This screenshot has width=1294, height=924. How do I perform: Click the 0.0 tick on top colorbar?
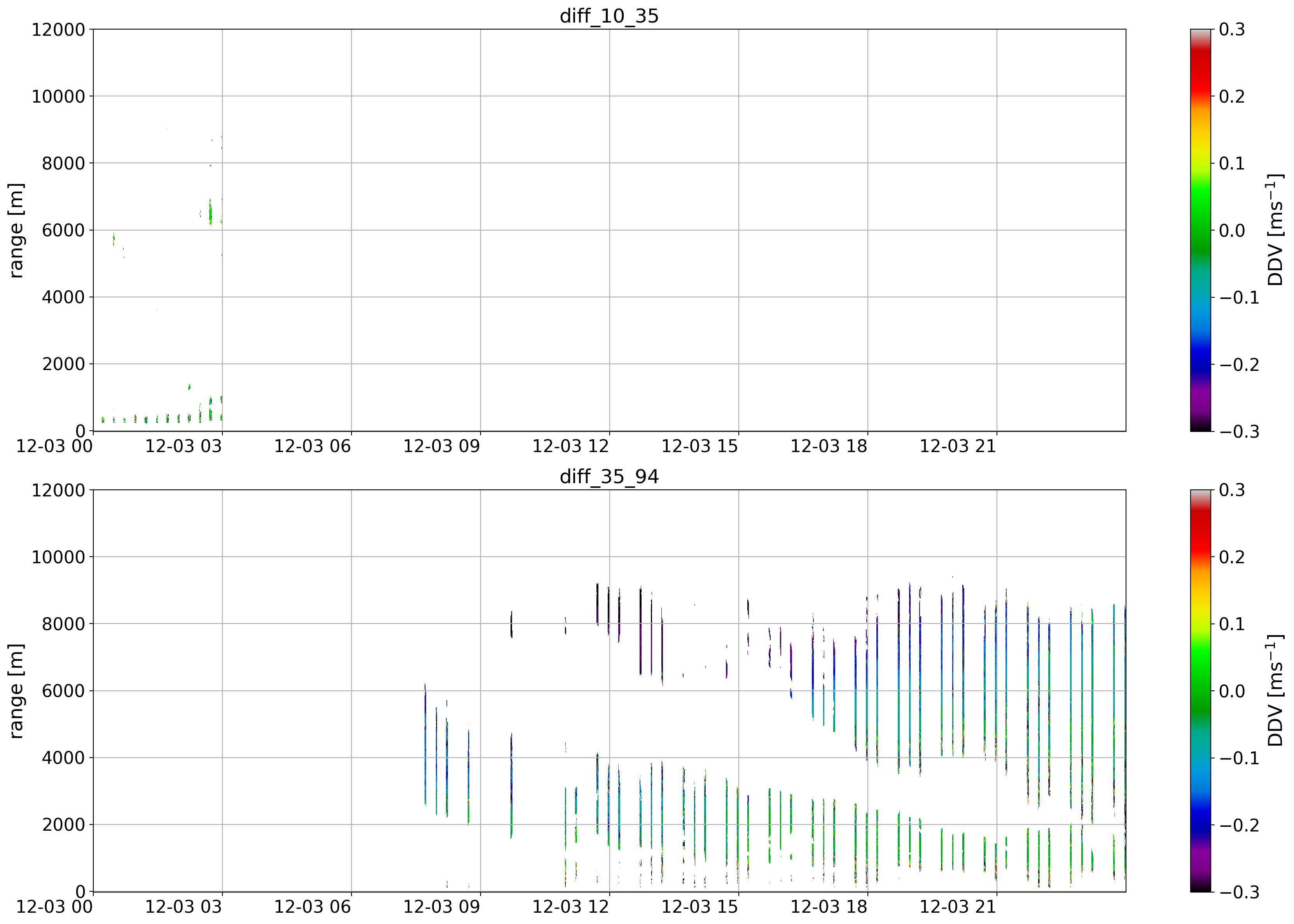(1232, 231)
